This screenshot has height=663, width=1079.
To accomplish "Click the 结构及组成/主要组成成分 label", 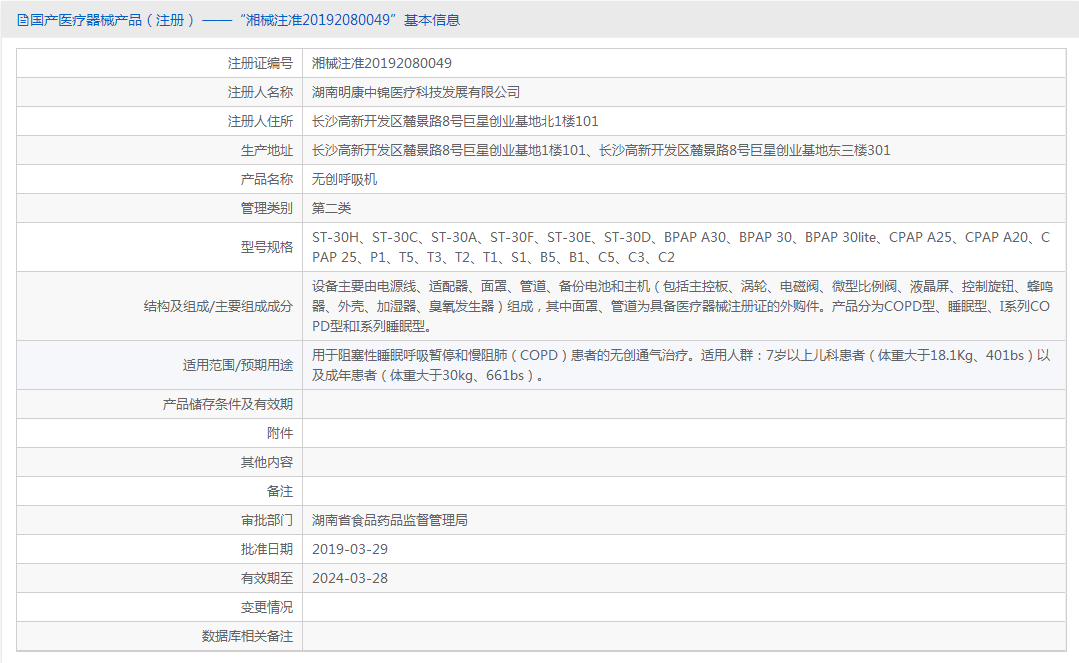I will [218, 306].
